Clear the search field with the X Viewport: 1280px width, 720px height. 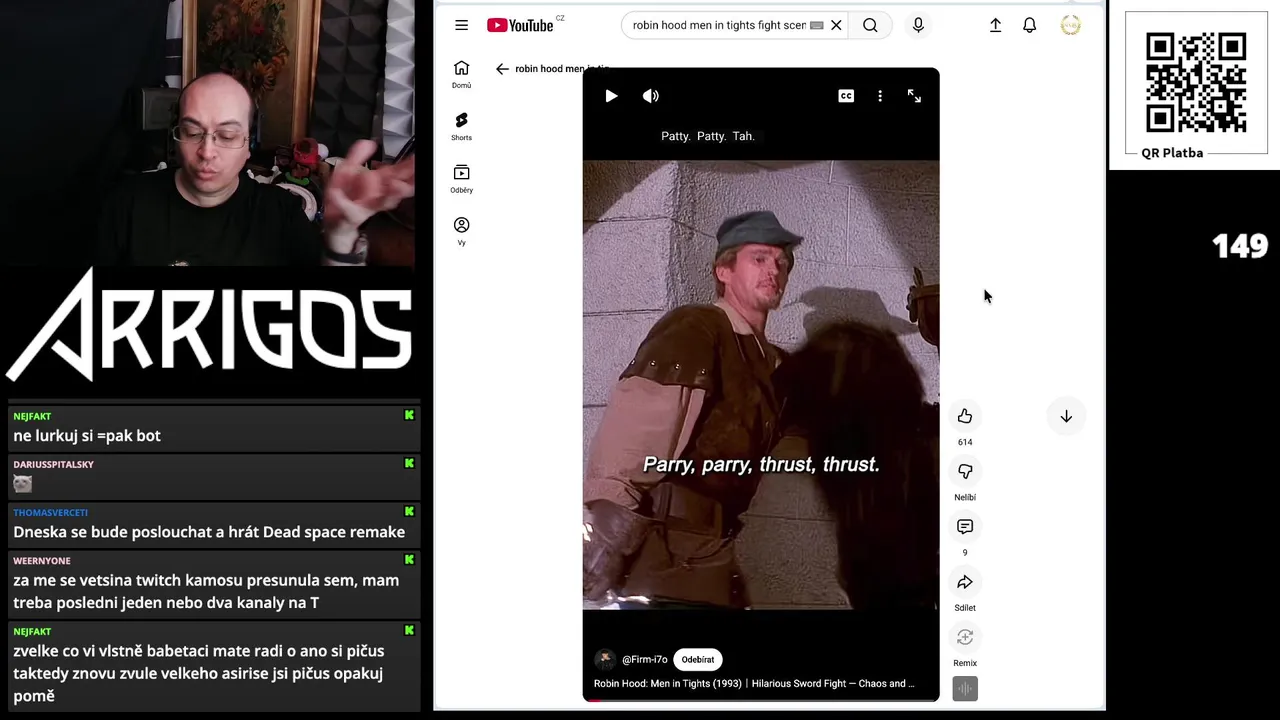[836, 25]
